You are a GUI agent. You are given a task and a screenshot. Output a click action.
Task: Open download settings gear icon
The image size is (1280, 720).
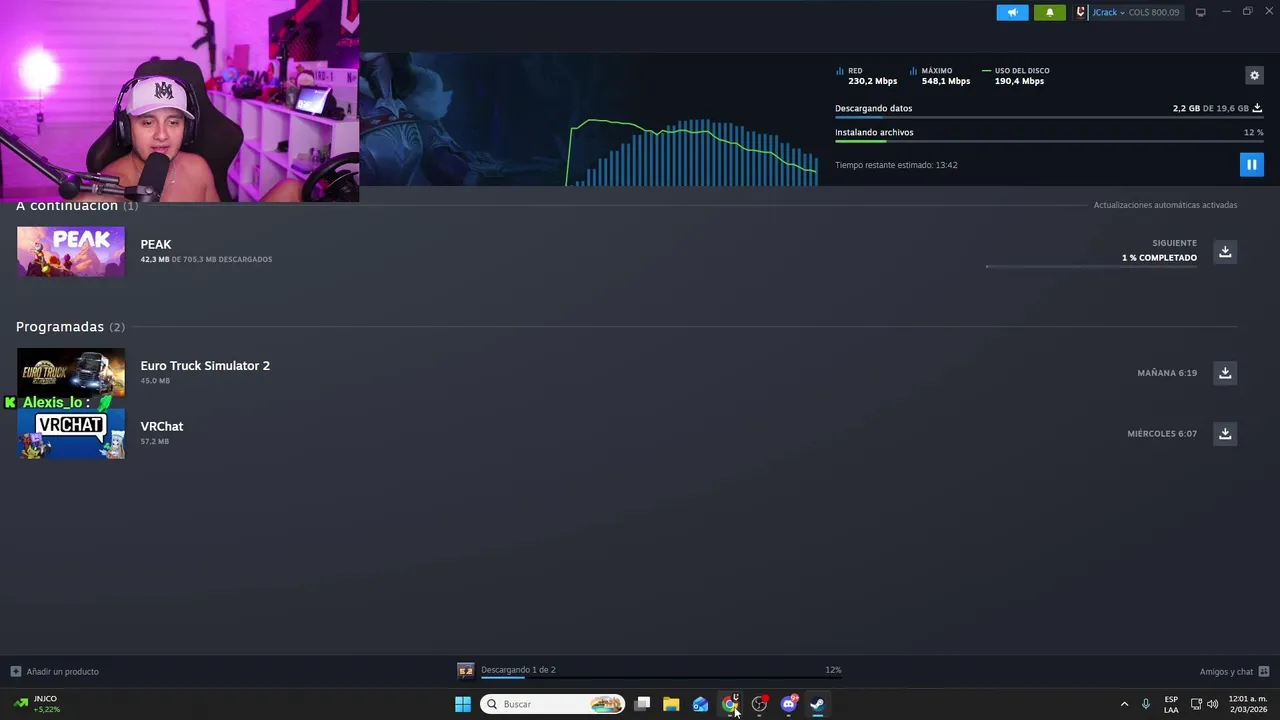pyautogui.click(x=1254, y=75)
